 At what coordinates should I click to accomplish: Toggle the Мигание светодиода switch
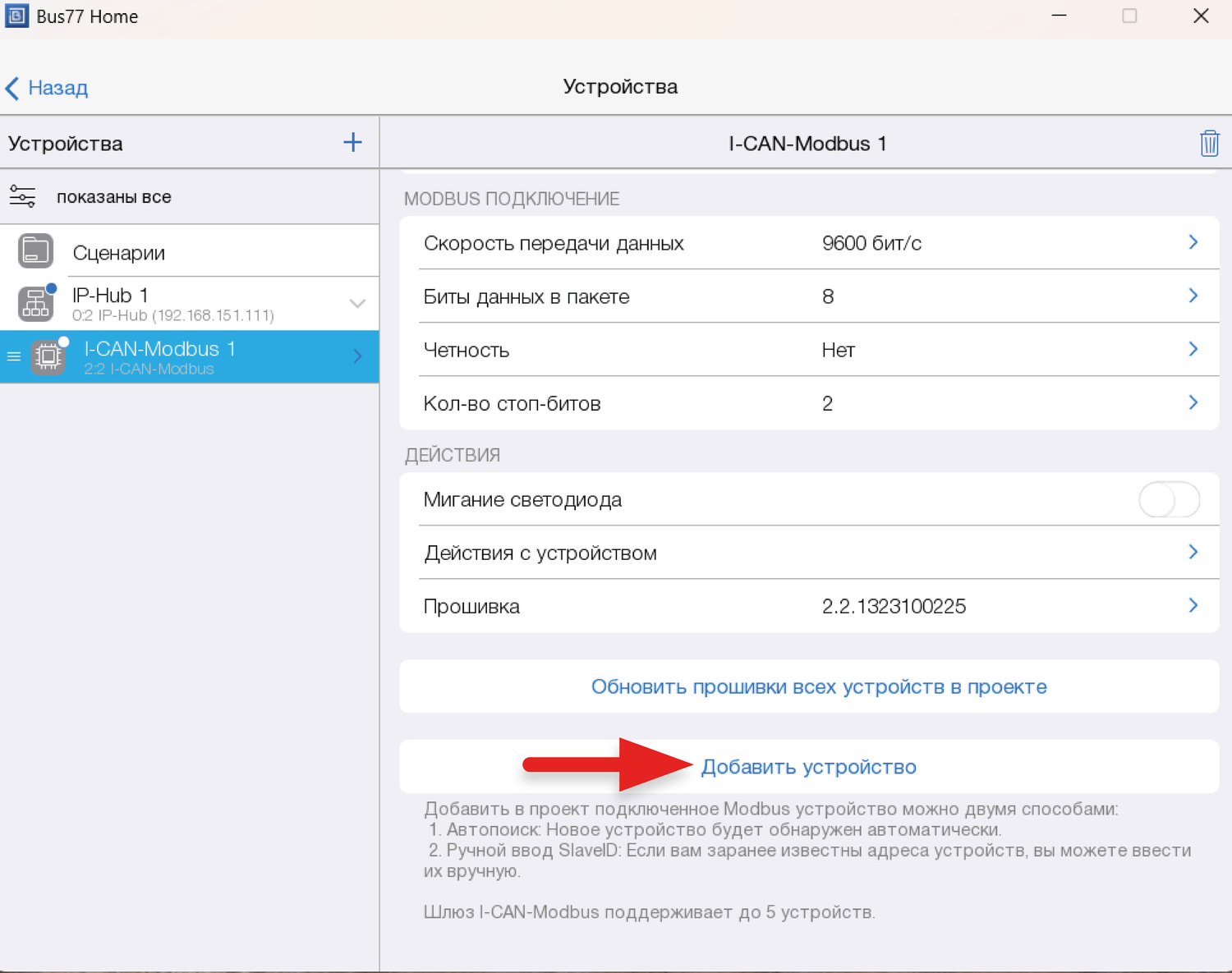[1169, 499]
